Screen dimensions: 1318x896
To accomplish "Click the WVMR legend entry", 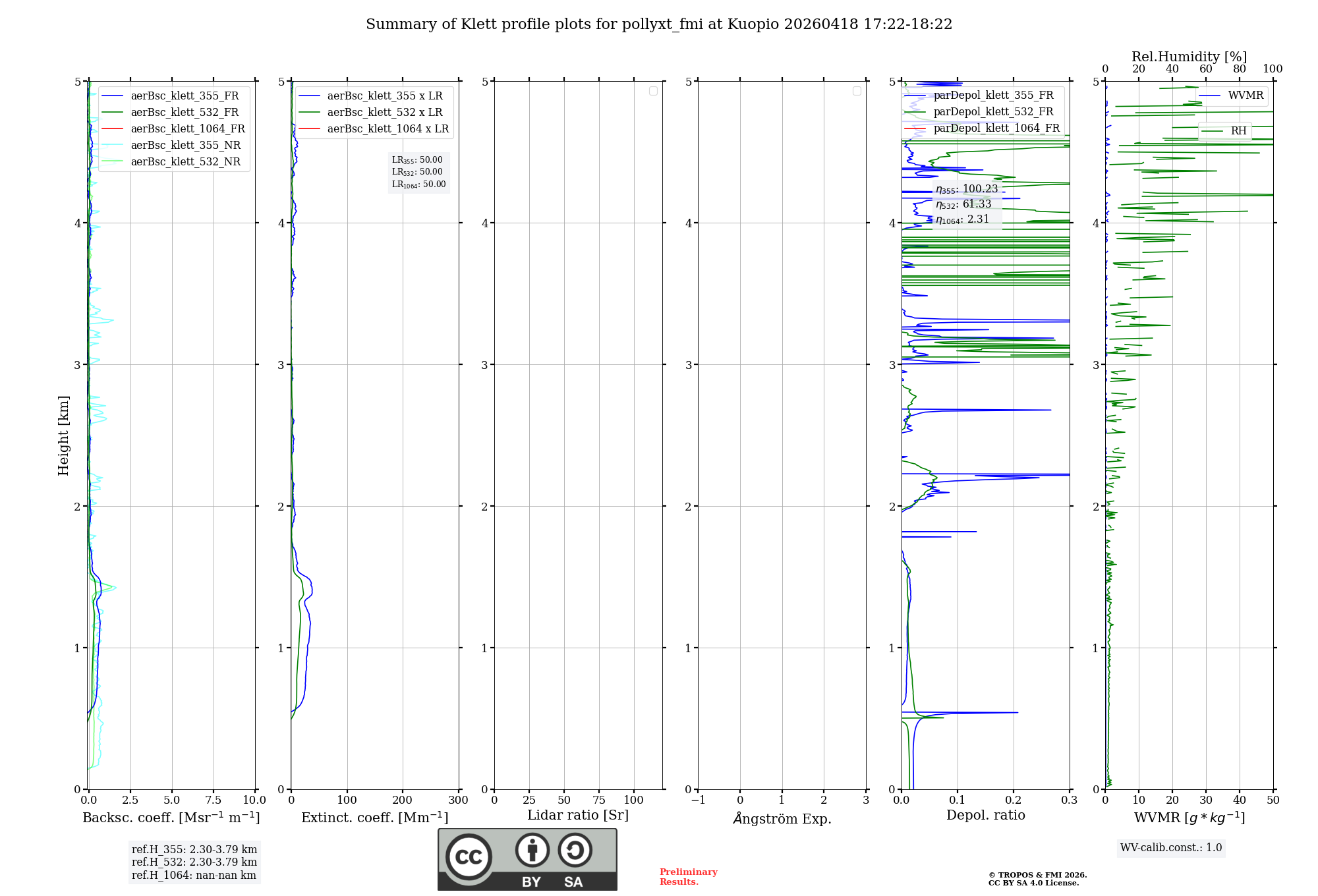I will (1245, 96).
